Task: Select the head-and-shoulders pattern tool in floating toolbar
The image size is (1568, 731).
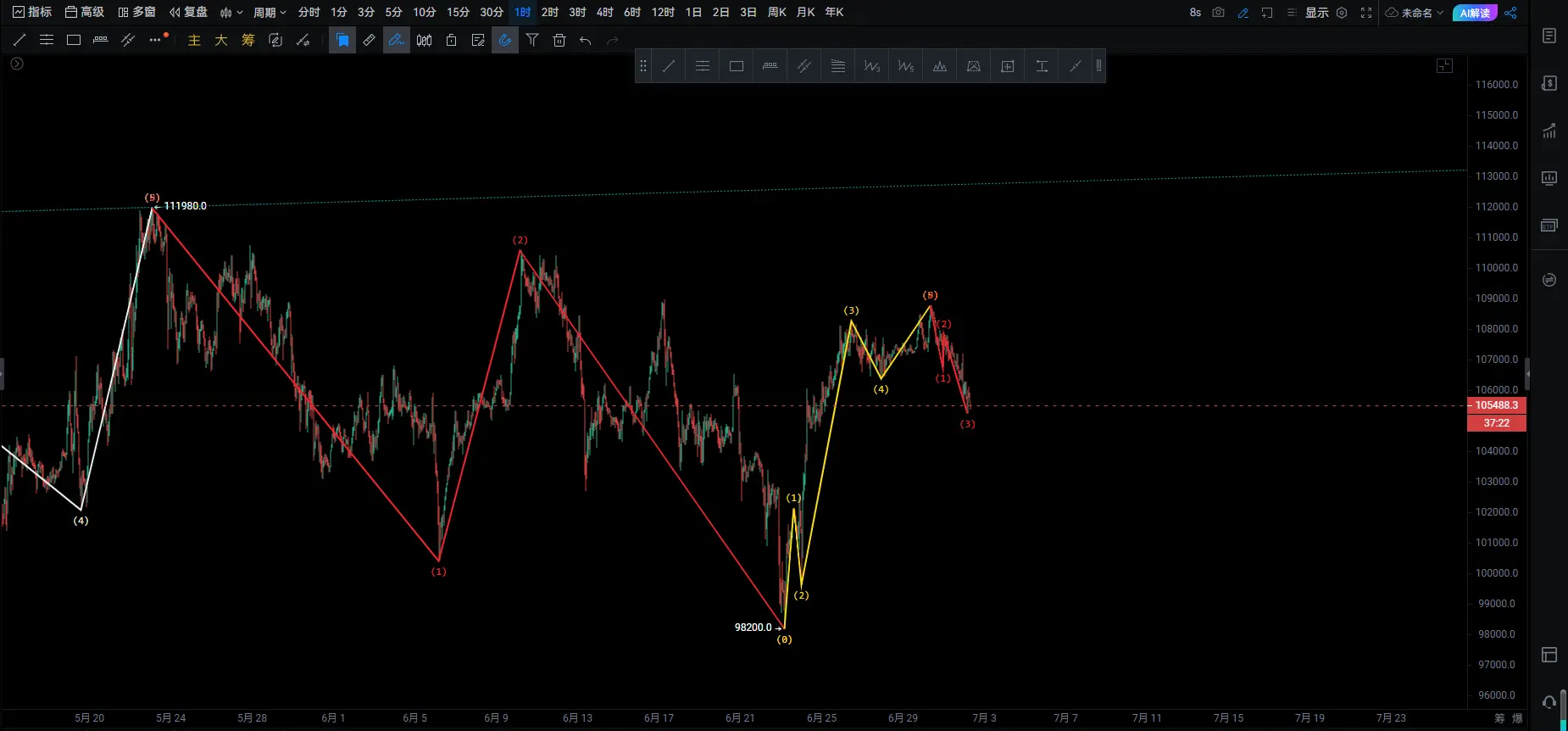Action: tap(974, 66)
